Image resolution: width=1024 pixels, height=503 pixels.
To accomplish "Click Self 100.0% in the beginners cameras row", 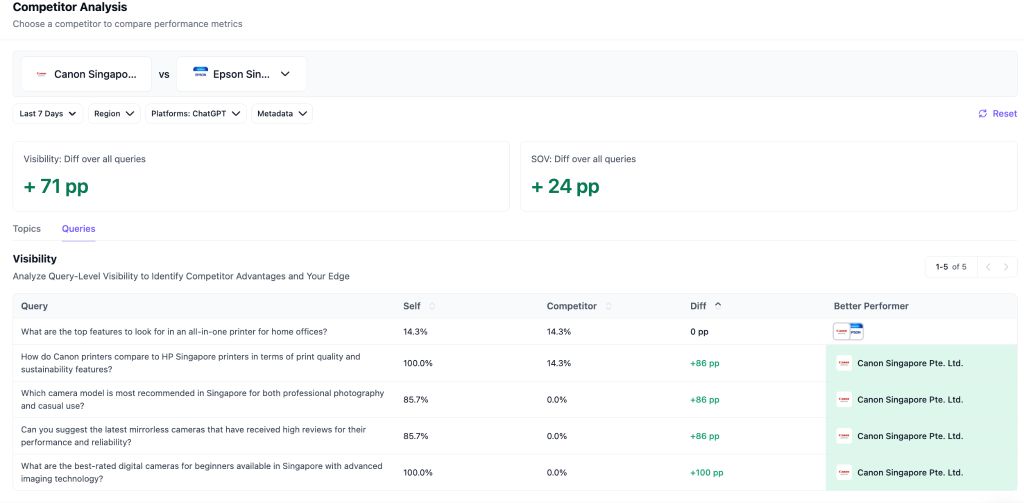I will pyautogui.click(x=418, y=473).
